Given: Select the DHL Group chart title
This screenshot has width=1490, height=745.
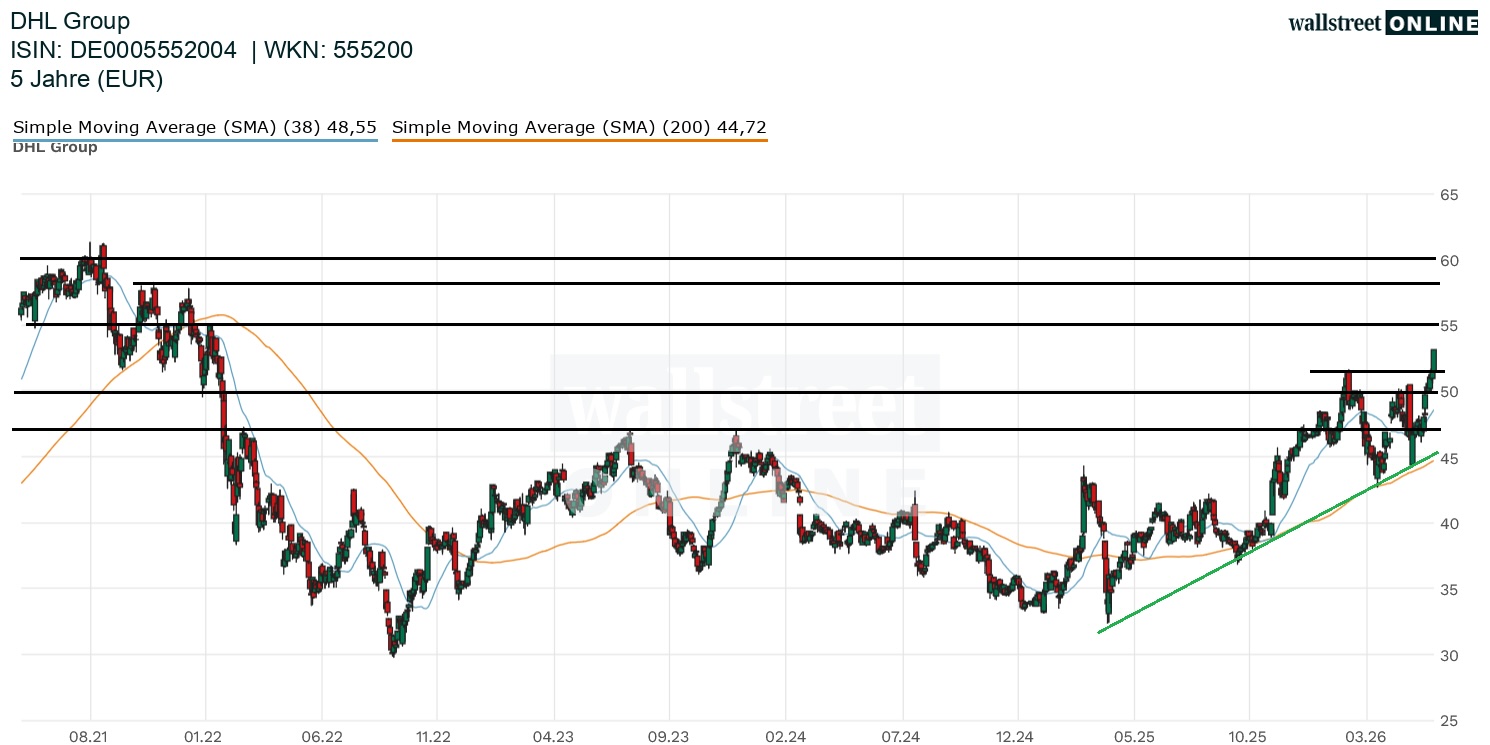Looking at the screenshot, I should pyautogui.click(x=70, y=20).
